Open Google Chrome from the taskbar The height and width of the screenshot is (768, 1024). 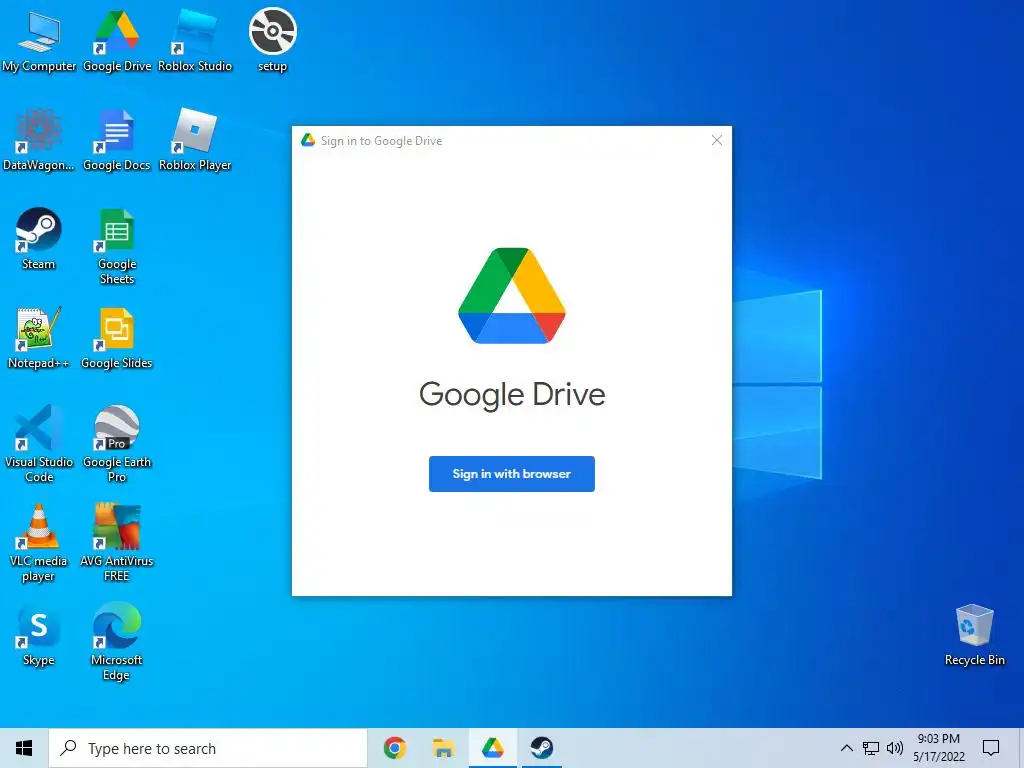(x=394, y=748)
